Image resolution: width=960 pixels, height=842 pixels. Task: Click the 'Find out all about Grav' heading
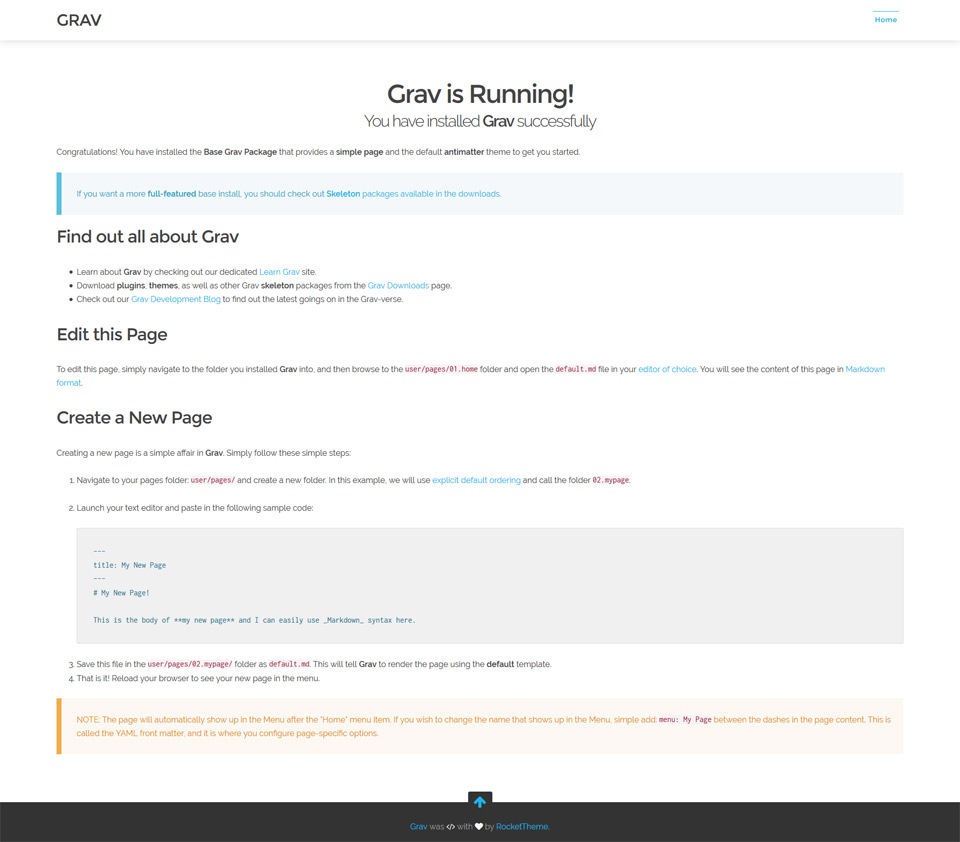[x=148, y=236]
